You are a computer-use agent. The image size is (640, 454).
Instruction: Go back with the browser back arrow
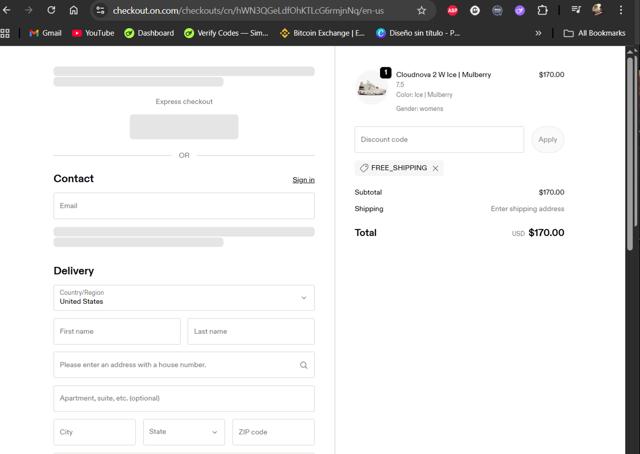click(7, 10)
